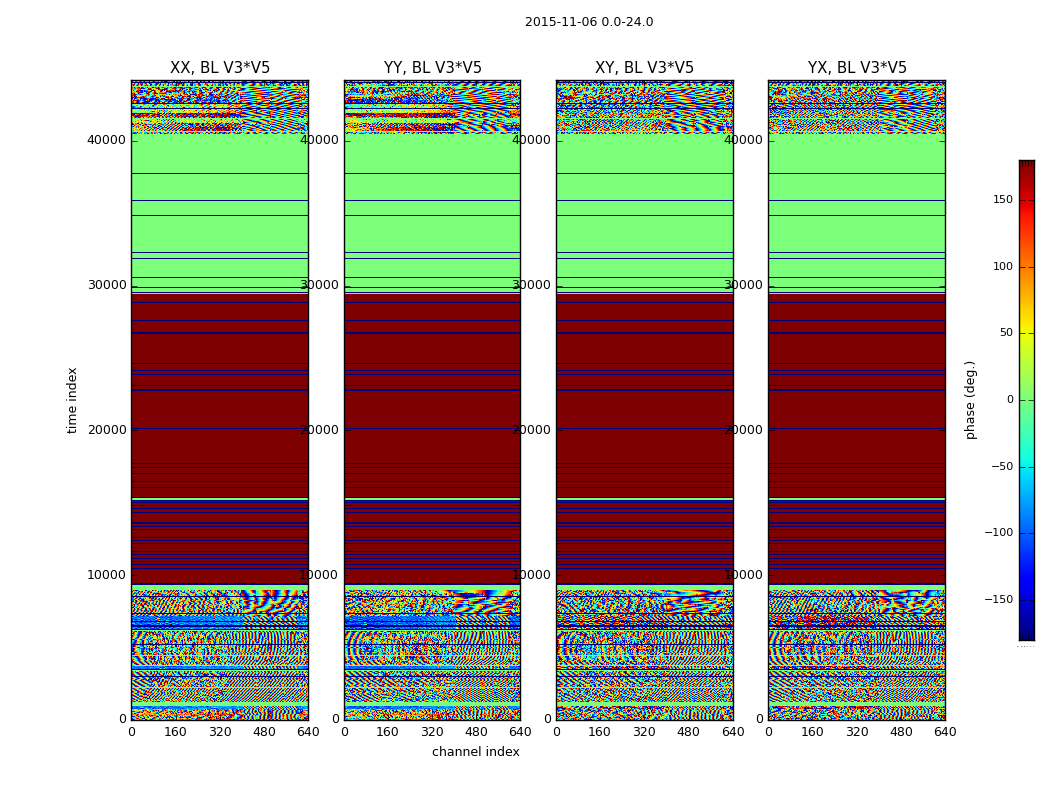
Task: Click the 10000 time tick of the XX plot
Action: [106, 574]
